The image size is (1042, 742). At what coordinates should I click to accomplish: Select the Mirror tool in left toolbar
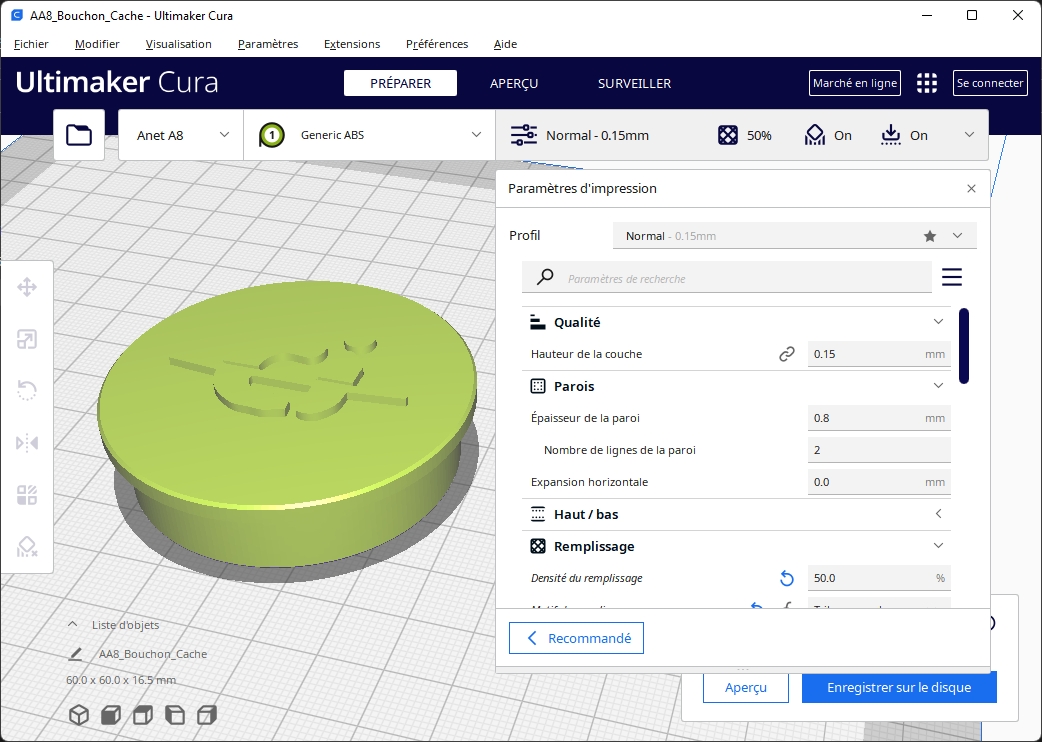click(x=27, y=443)
